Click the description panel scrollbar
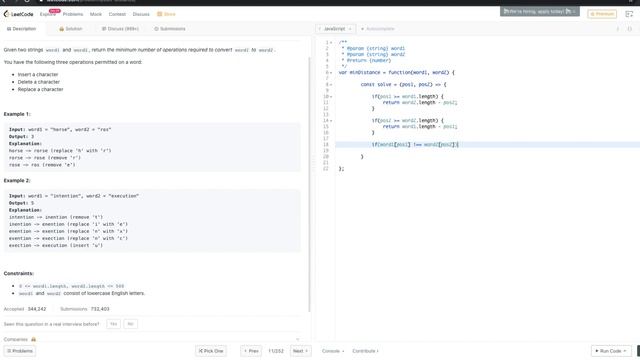 (309, 184)
